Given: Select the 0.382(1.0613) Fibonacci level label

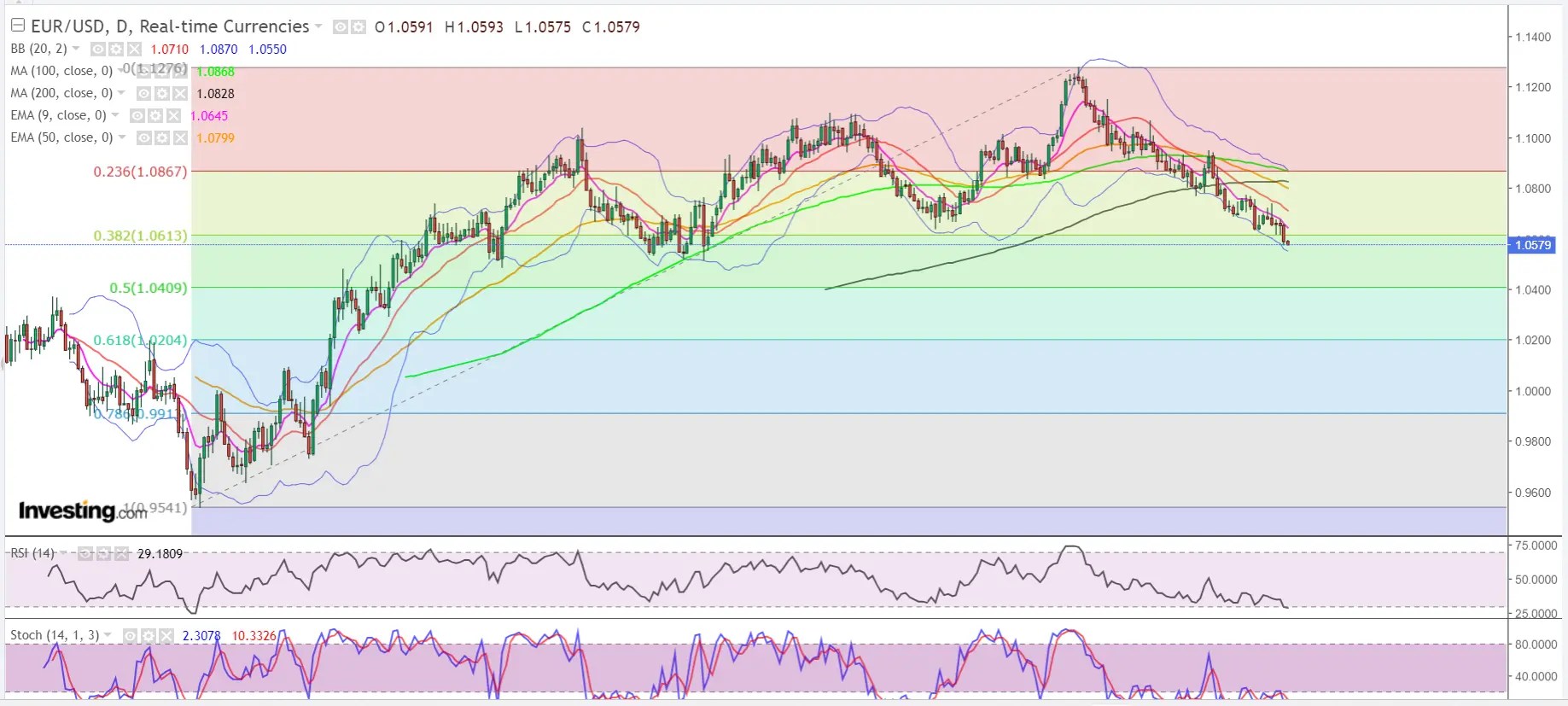Looking at the screenshot, I should click(x=140, y=236).
